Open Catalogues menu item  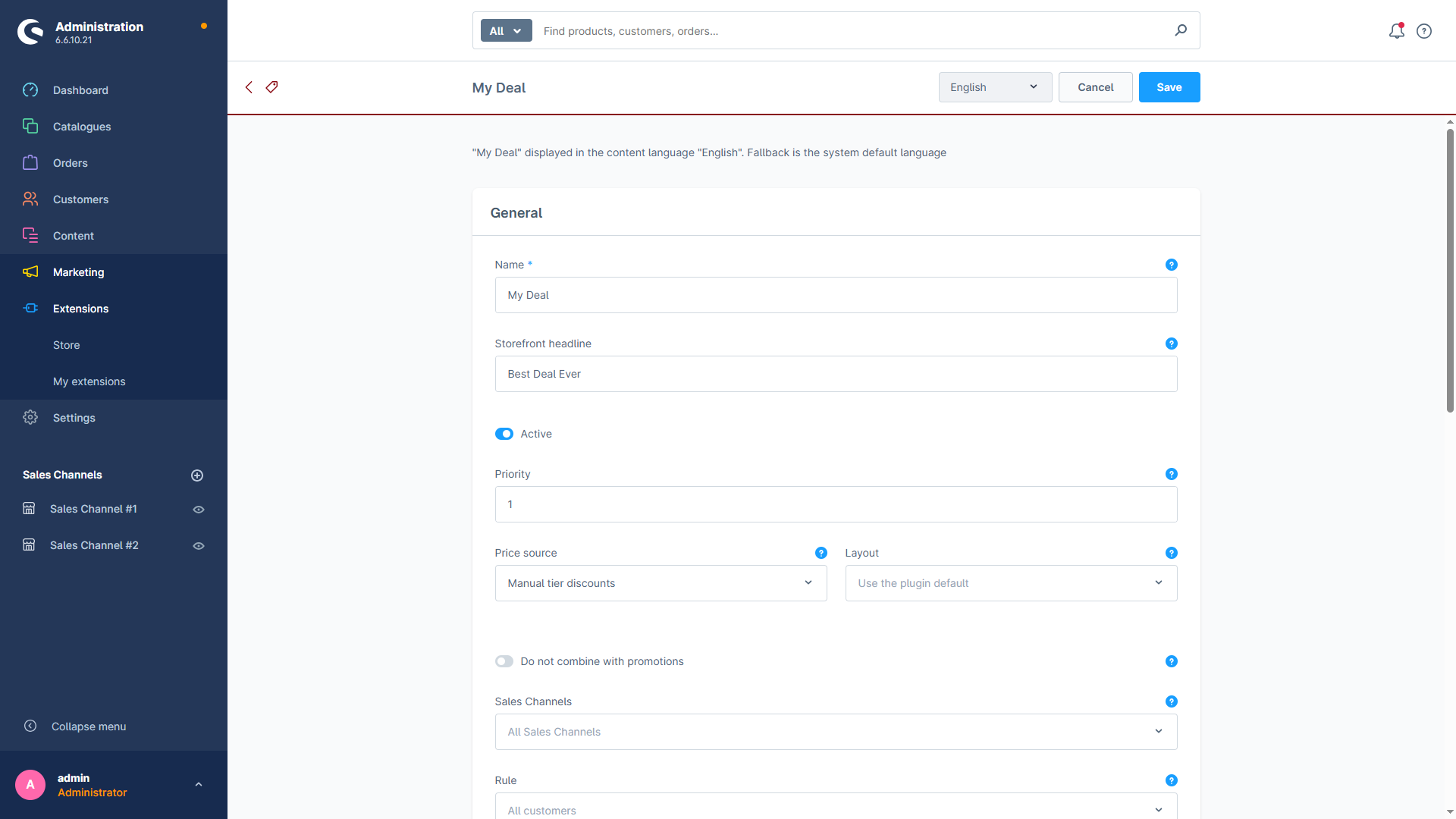coord(114,127)
